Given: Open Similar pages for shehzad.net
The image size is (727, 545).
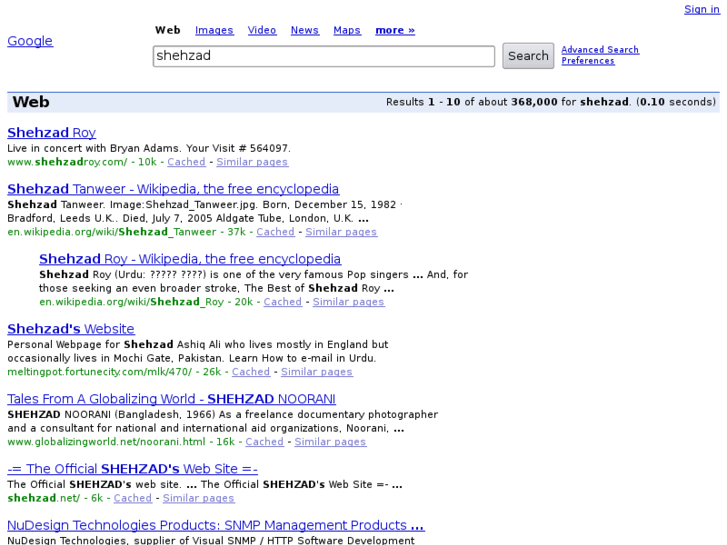Looking at the screenshot, I should click(198, 498).
